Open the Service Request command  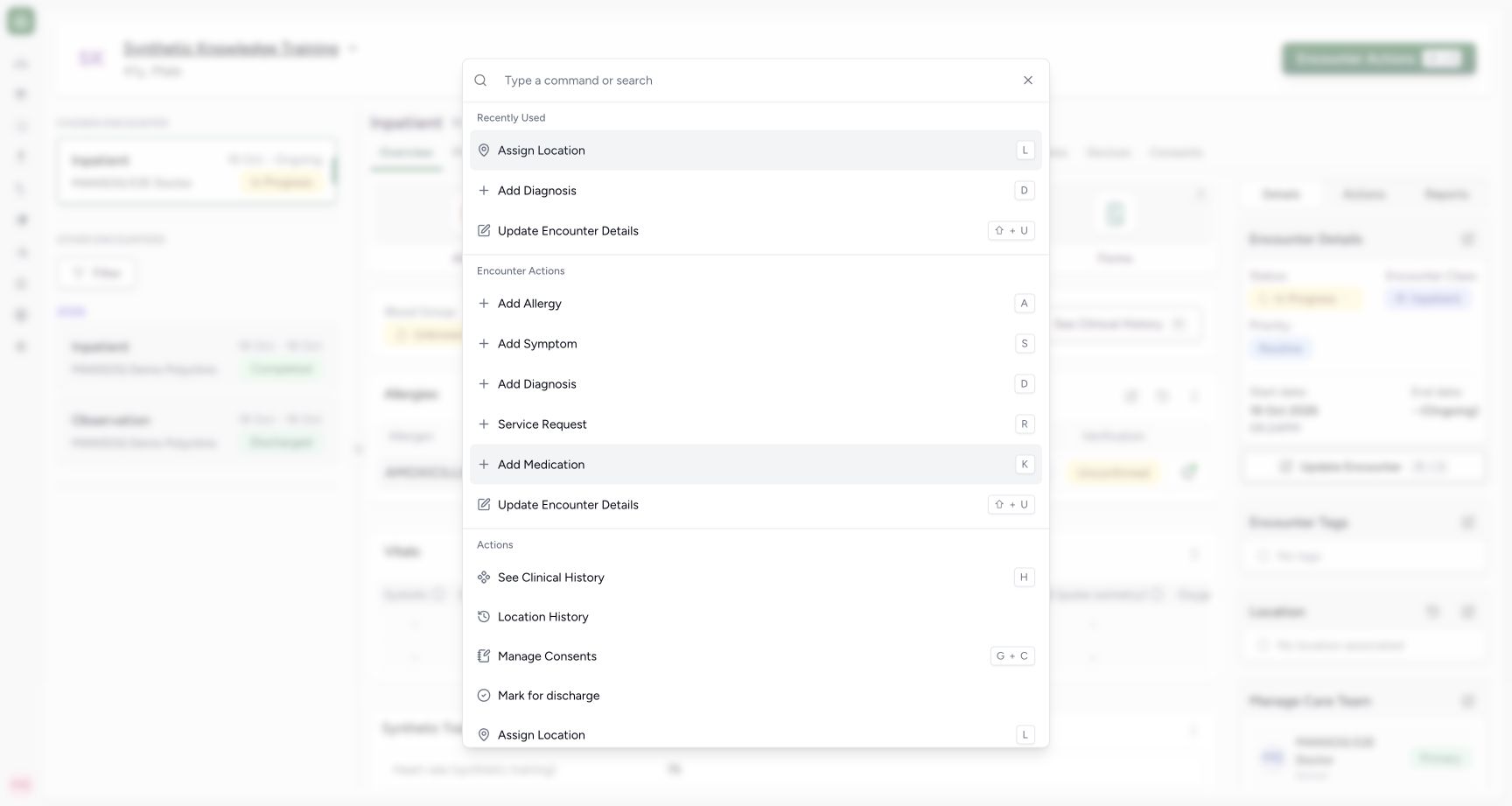click(756, 424)
